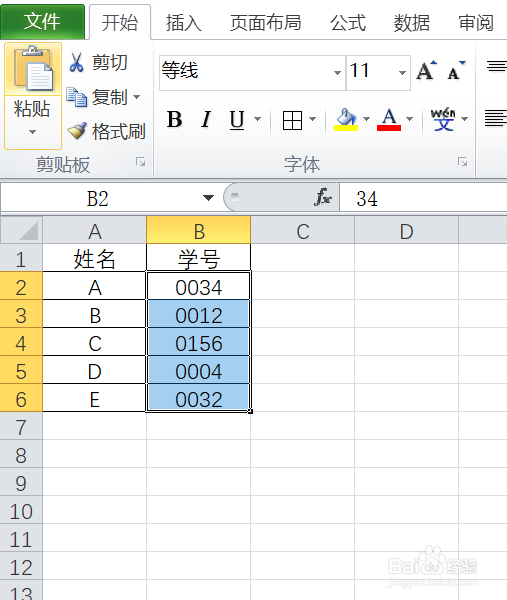
Task: Select cell containing 学号
Action: [199, 258]
